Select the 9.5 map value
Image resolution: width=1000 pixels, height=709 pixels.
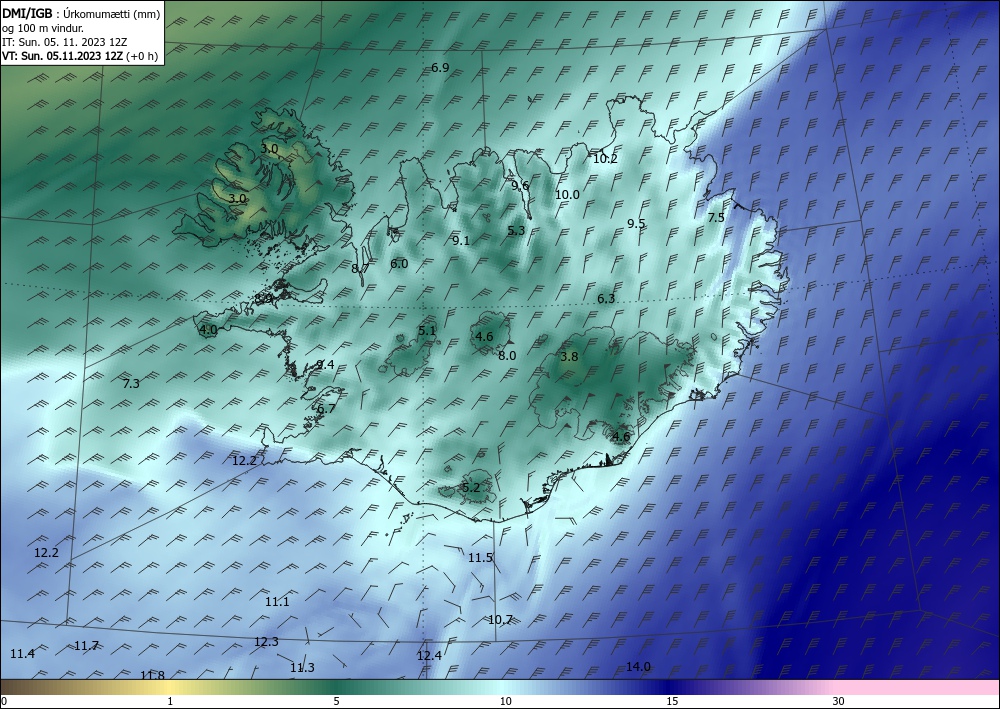636,223
